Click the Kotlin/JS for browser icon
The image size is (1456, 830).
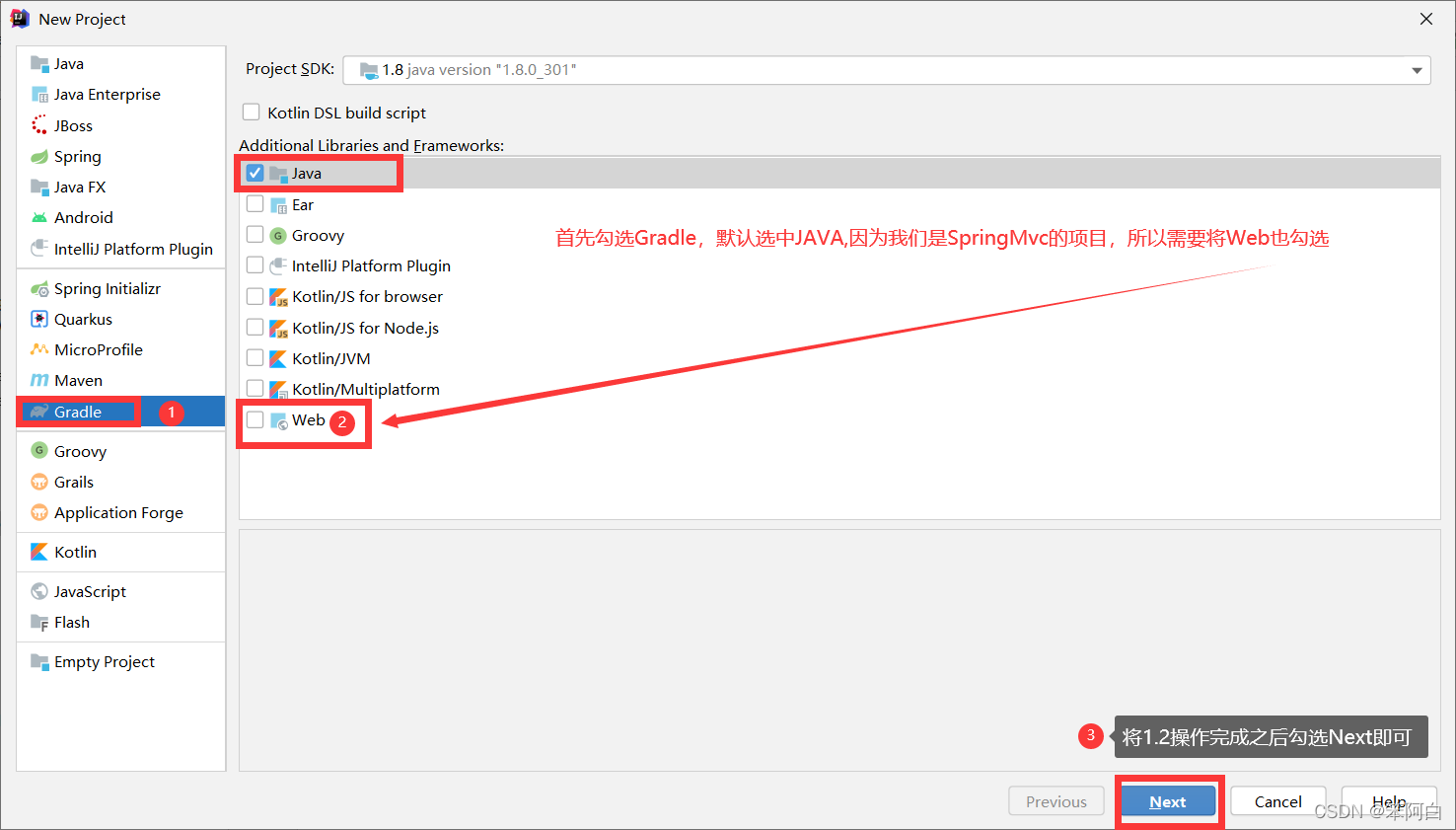pyautogui.click(x=278, y=297)
